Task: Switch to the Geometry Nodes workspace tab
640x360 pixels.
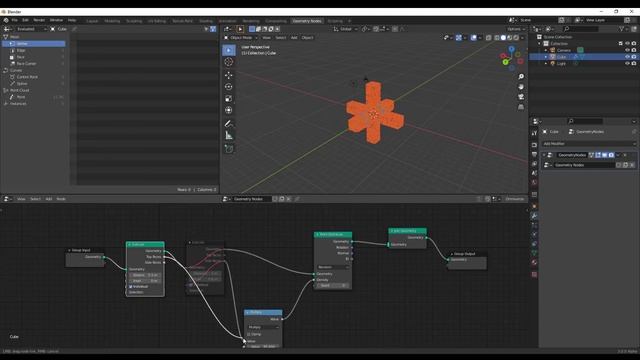Action: coord(307,21)
